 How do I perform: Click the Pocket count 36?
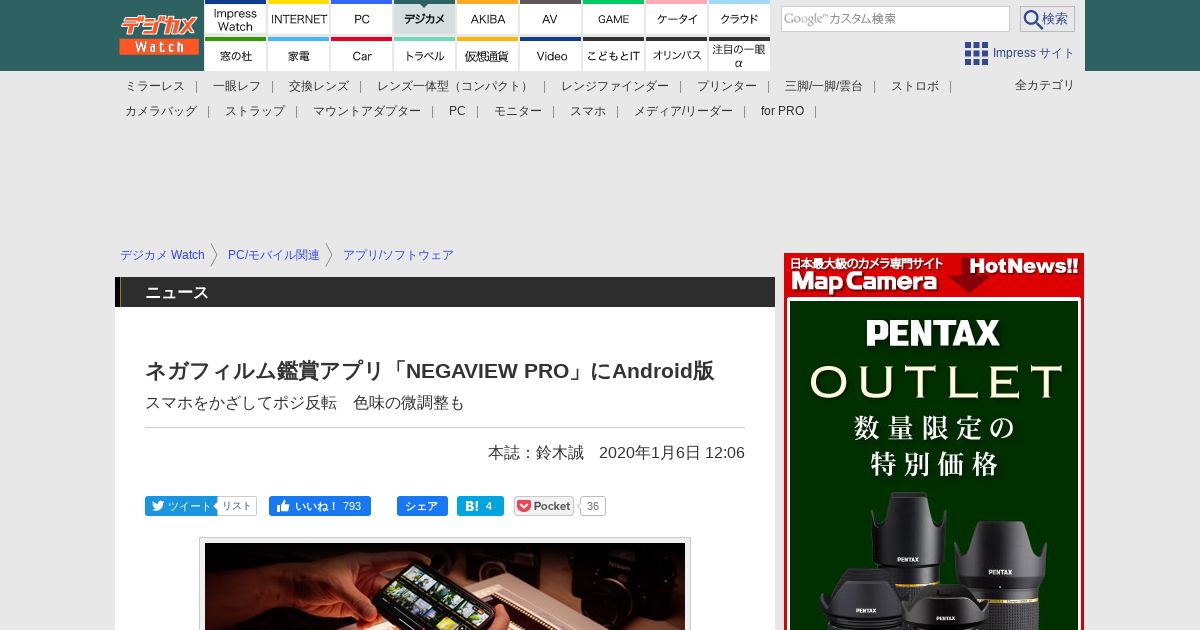pos(593,506)
